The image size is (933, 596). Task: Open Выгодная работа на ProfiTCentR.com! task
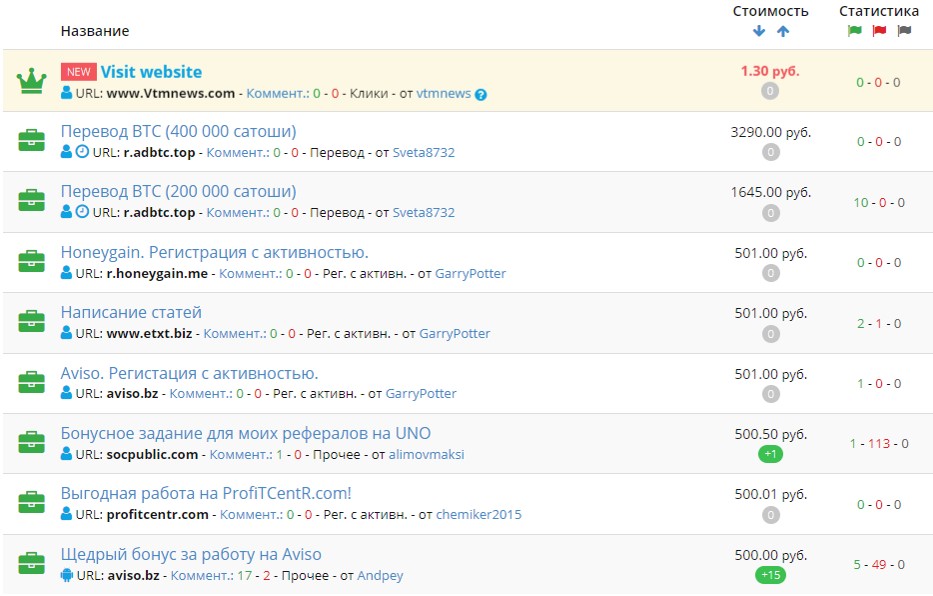pyautogui.click(x=206, y=494)
